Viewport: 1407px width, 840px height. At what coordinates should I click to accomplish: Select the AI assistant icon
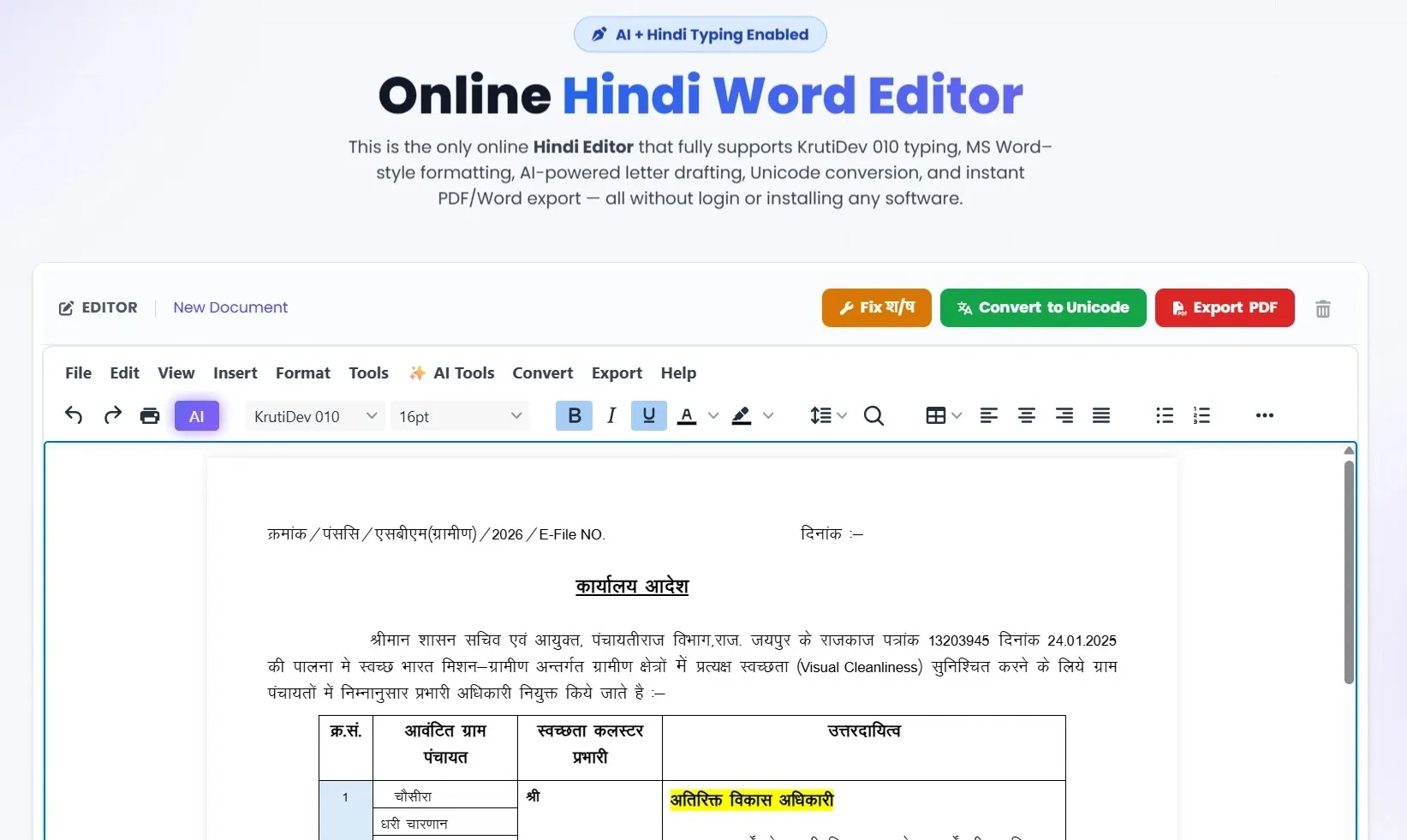[196, 415]
